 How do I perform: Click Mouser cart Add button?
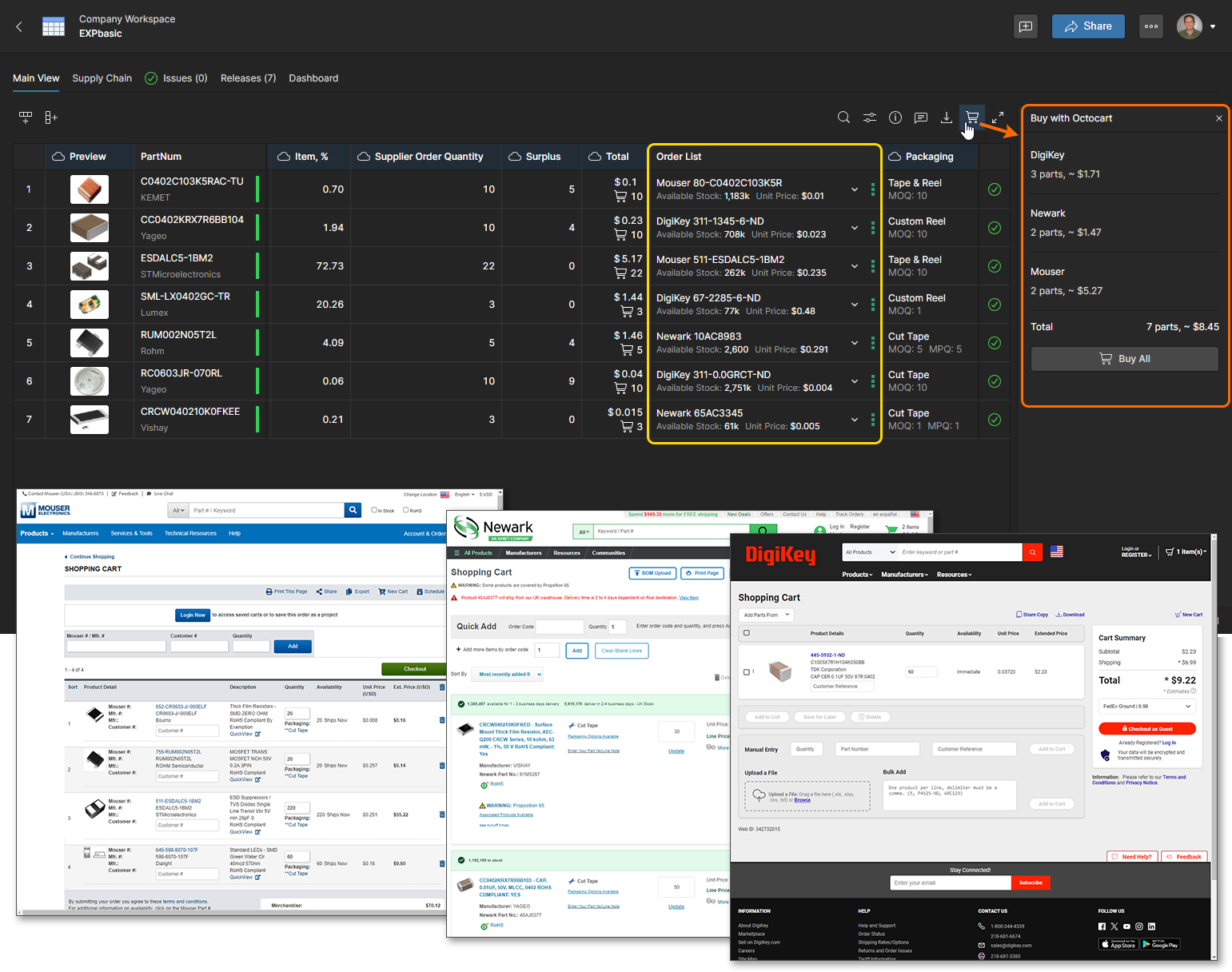293,646
